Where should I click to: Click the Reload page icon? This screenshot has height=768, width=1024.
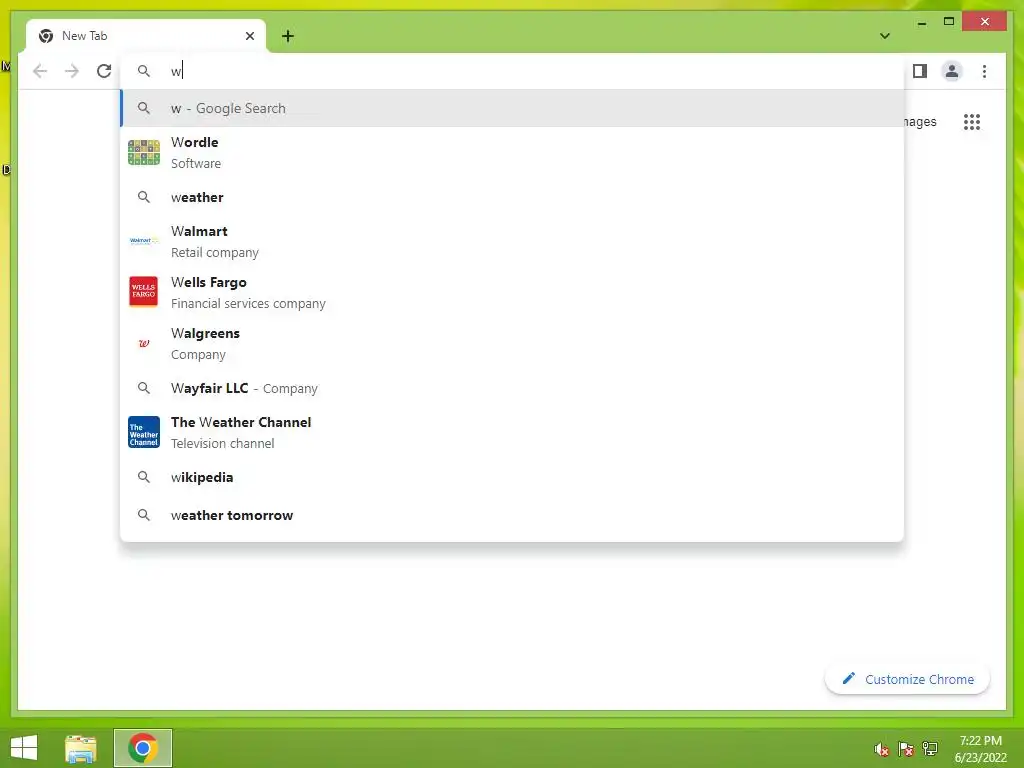point(104,71)
